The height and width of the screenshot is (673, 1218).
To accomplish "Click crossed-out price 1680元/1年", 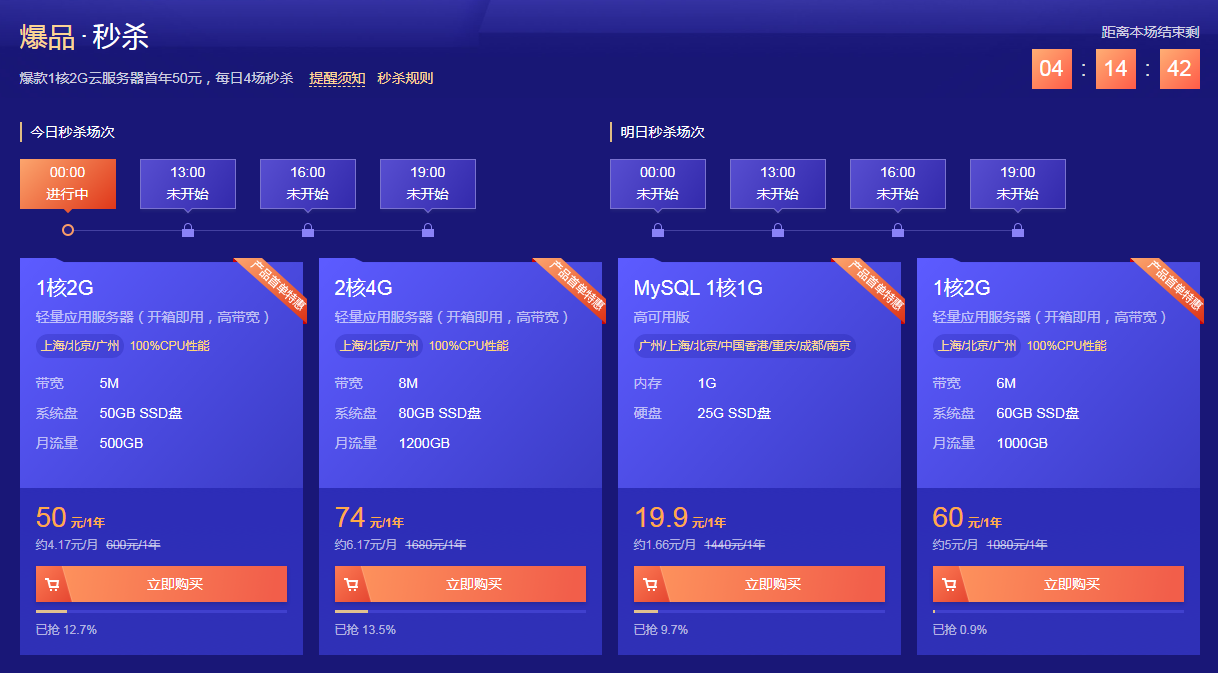I will tap(435, 545).
